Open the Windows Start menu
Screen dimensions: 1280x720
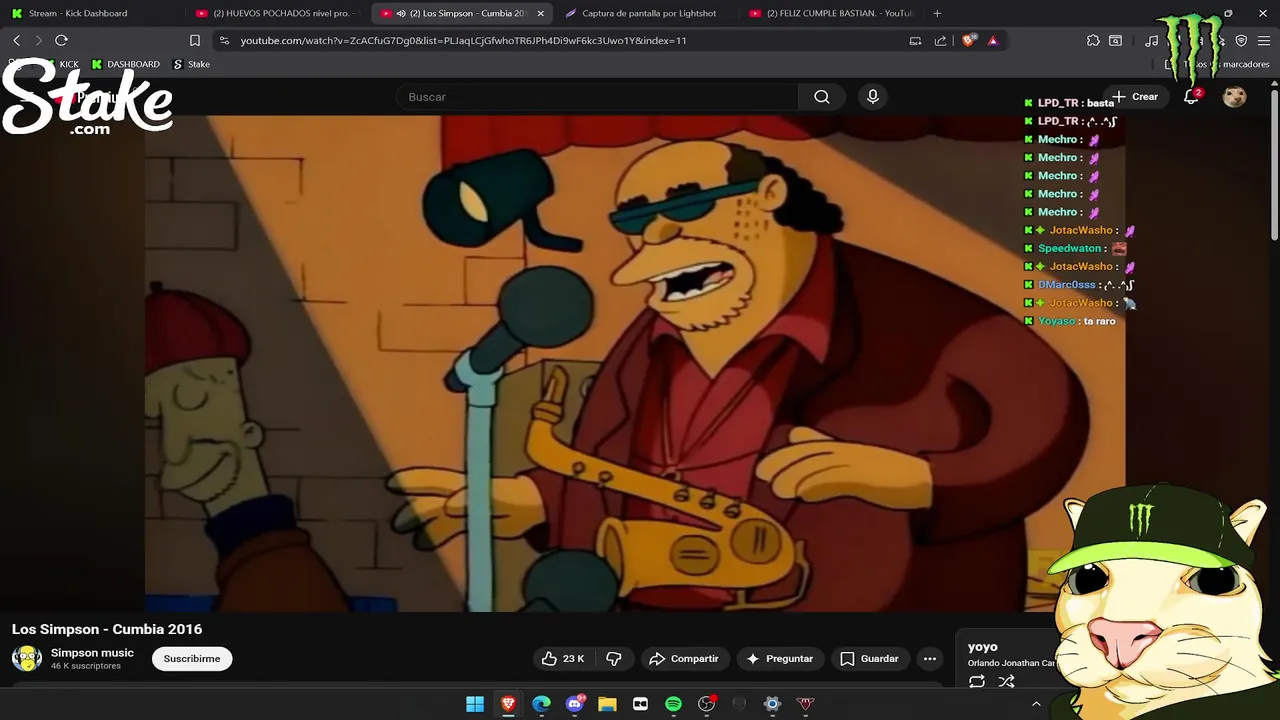pyautogui.click(x=475, y=704)
